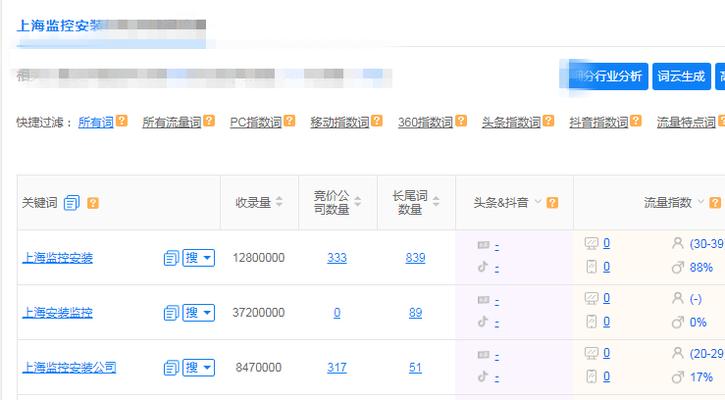Click 竞价公司数量 value 333
The image size is (725, 400).
(337, 258)
